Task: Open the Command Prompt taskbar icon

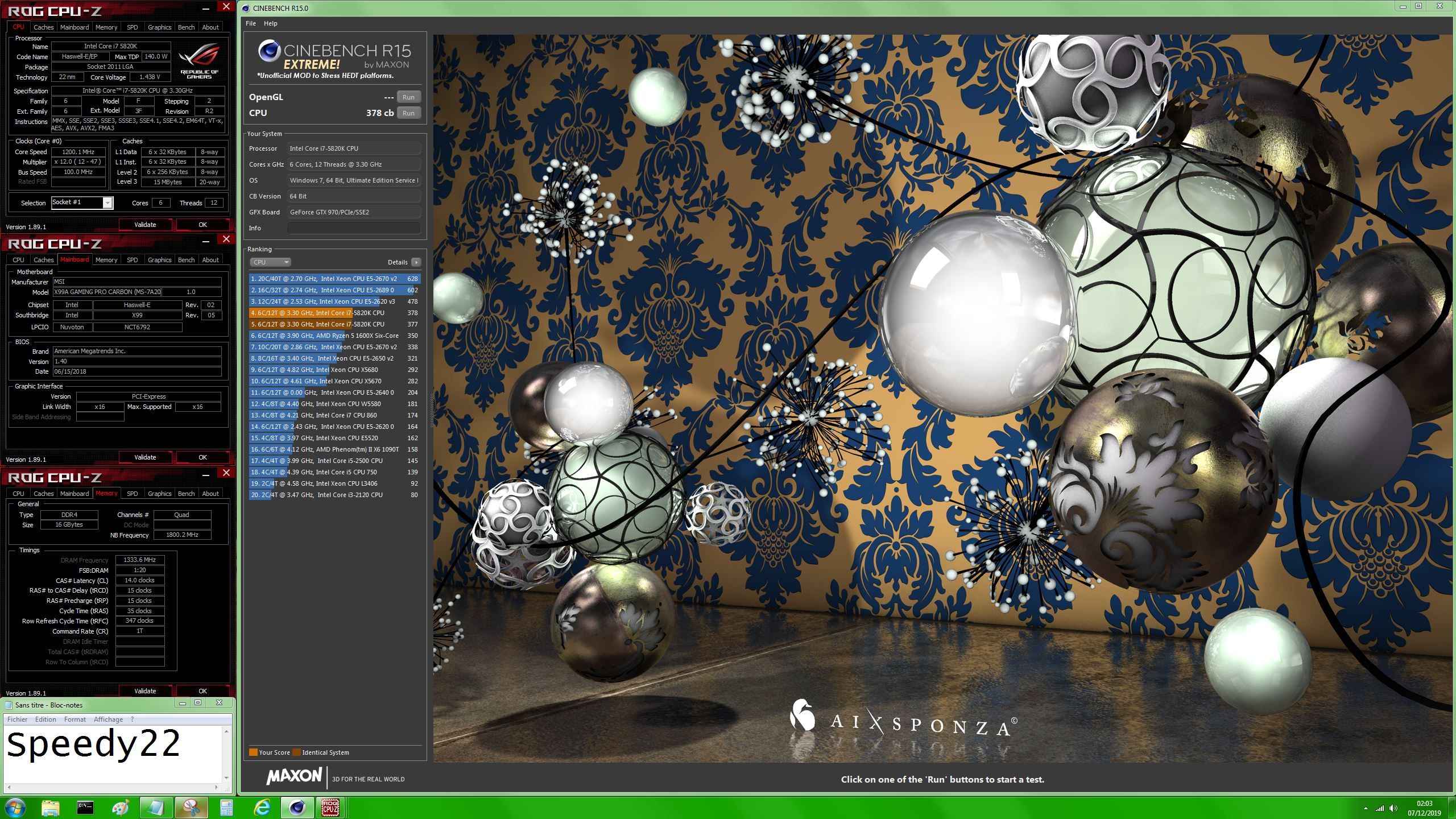Action: pos(85,808)
